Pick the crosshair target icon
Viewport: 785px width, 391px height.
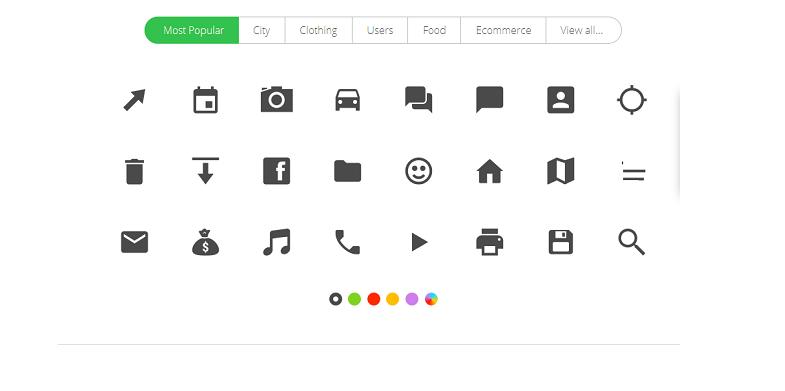click(632, 100)
